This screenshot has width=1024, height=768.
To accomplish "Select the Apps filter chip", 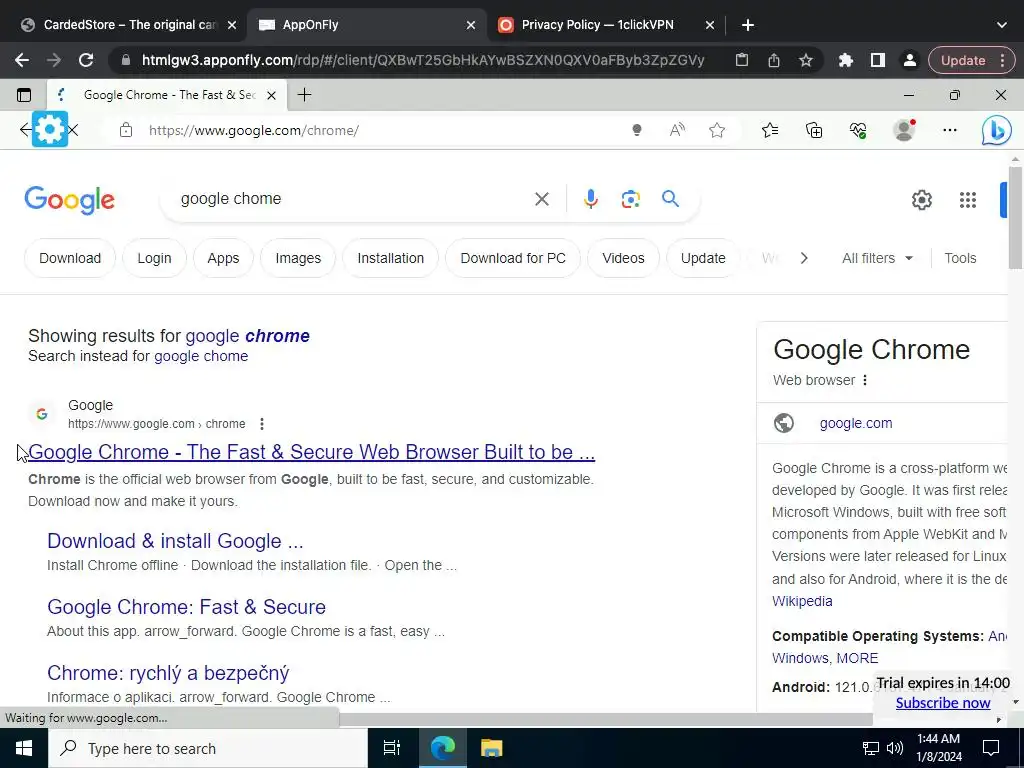I will click(223, 258).
